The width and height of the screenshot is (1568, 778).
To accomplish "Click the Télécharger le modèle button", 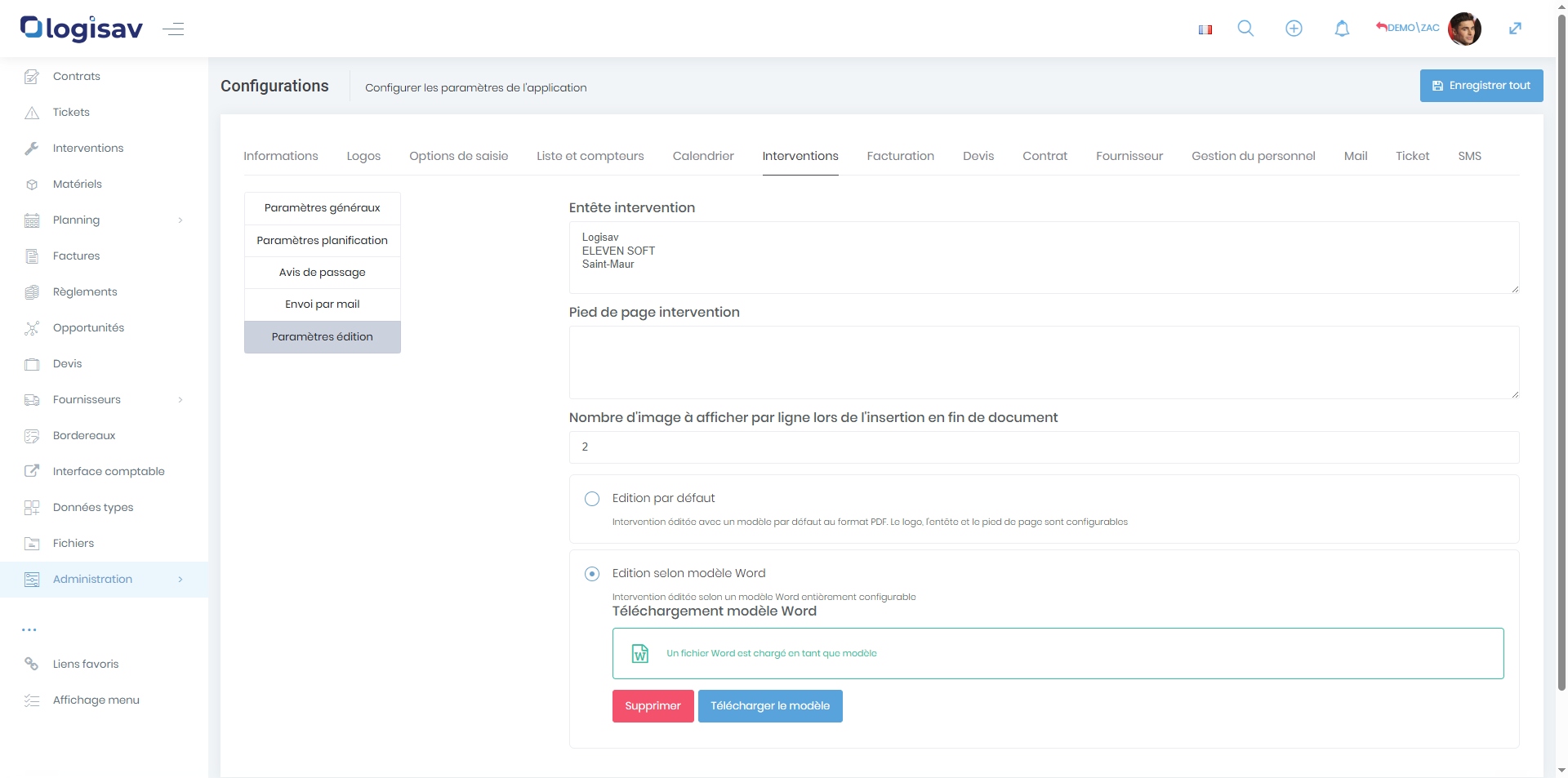I will 769,706.
